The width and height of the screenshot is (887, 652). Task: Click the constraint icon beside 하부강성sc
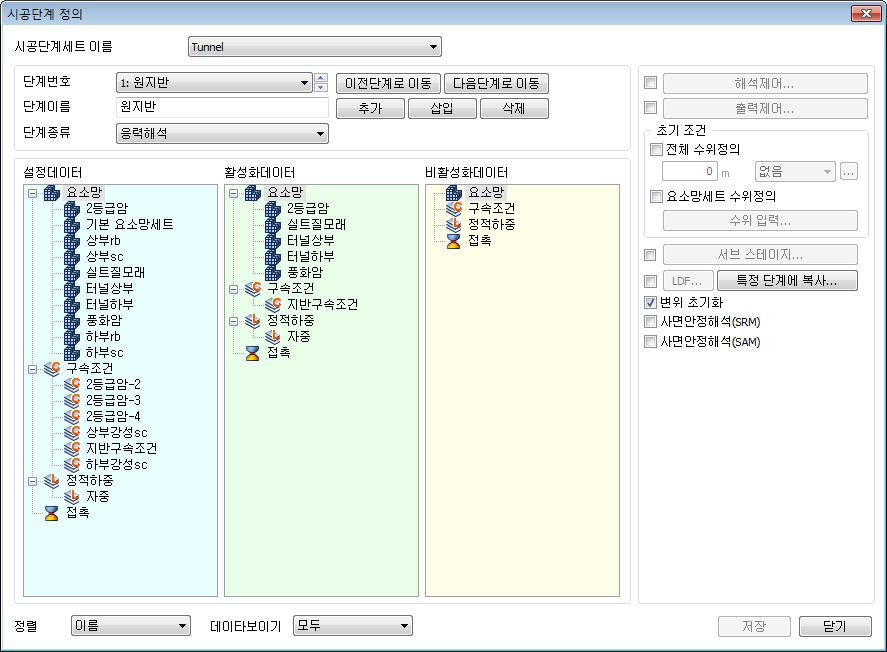click(x=72, y=464)
